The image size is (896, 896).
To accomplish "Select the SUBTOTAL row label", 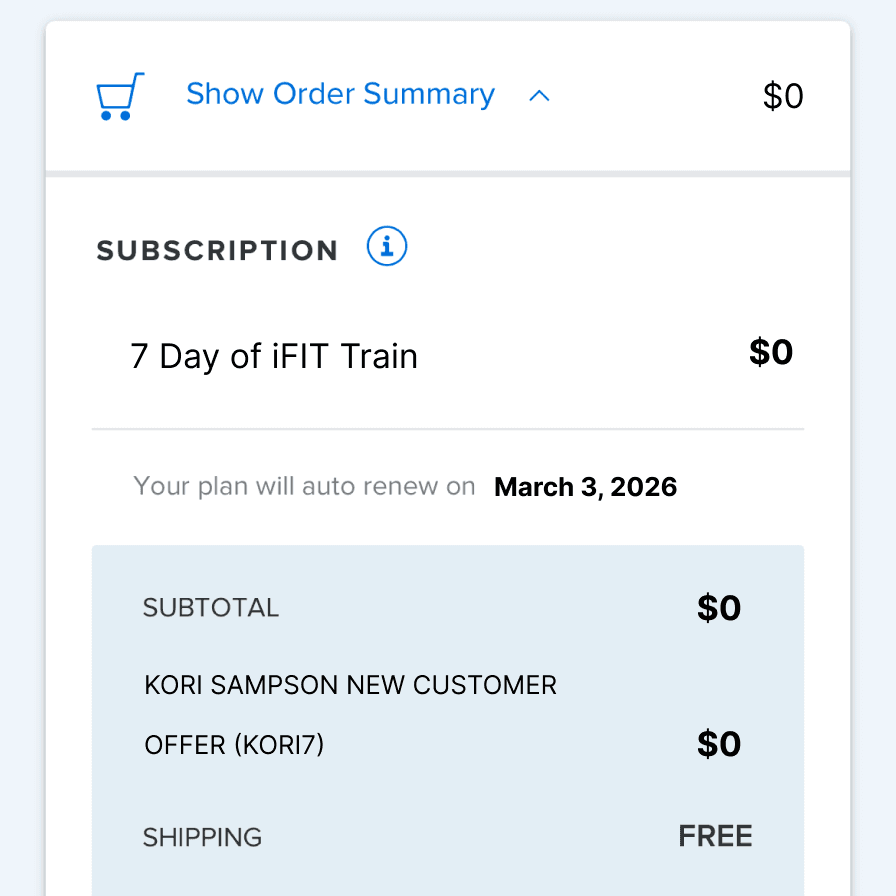I will tap(211, 607).
